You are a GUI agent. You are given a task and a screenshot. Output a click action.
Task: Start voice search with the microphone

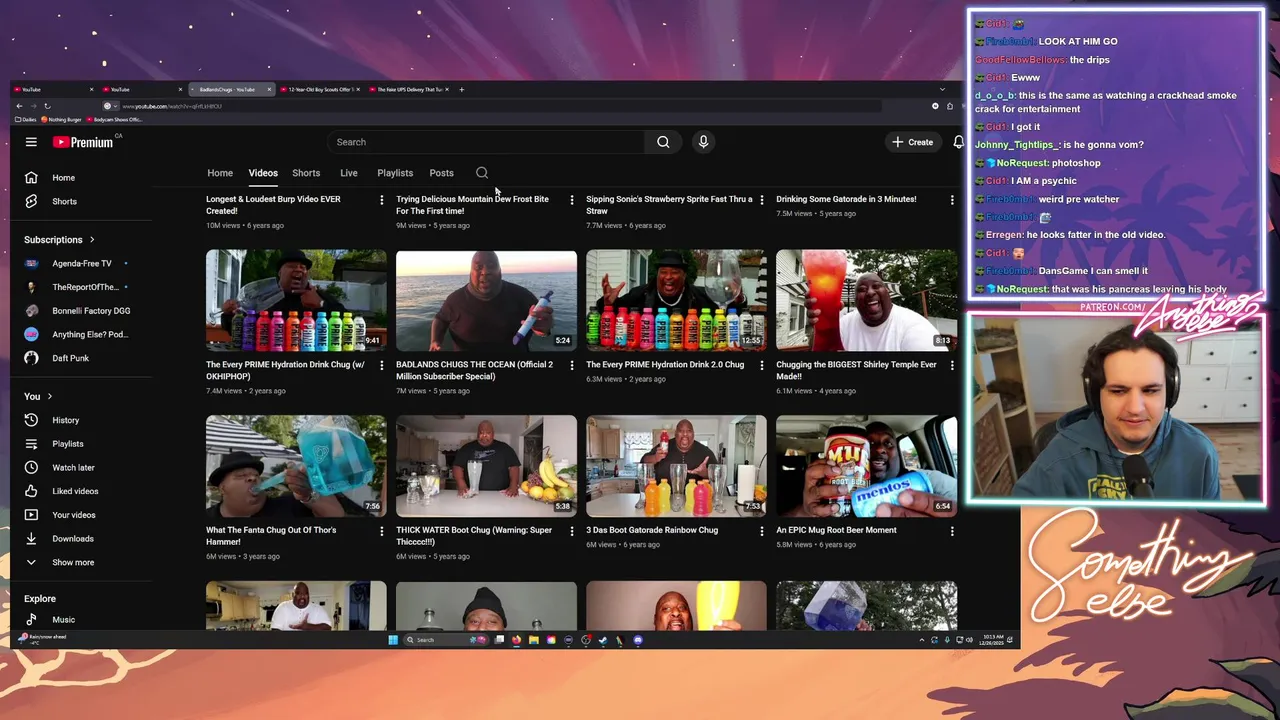point(703,142)
